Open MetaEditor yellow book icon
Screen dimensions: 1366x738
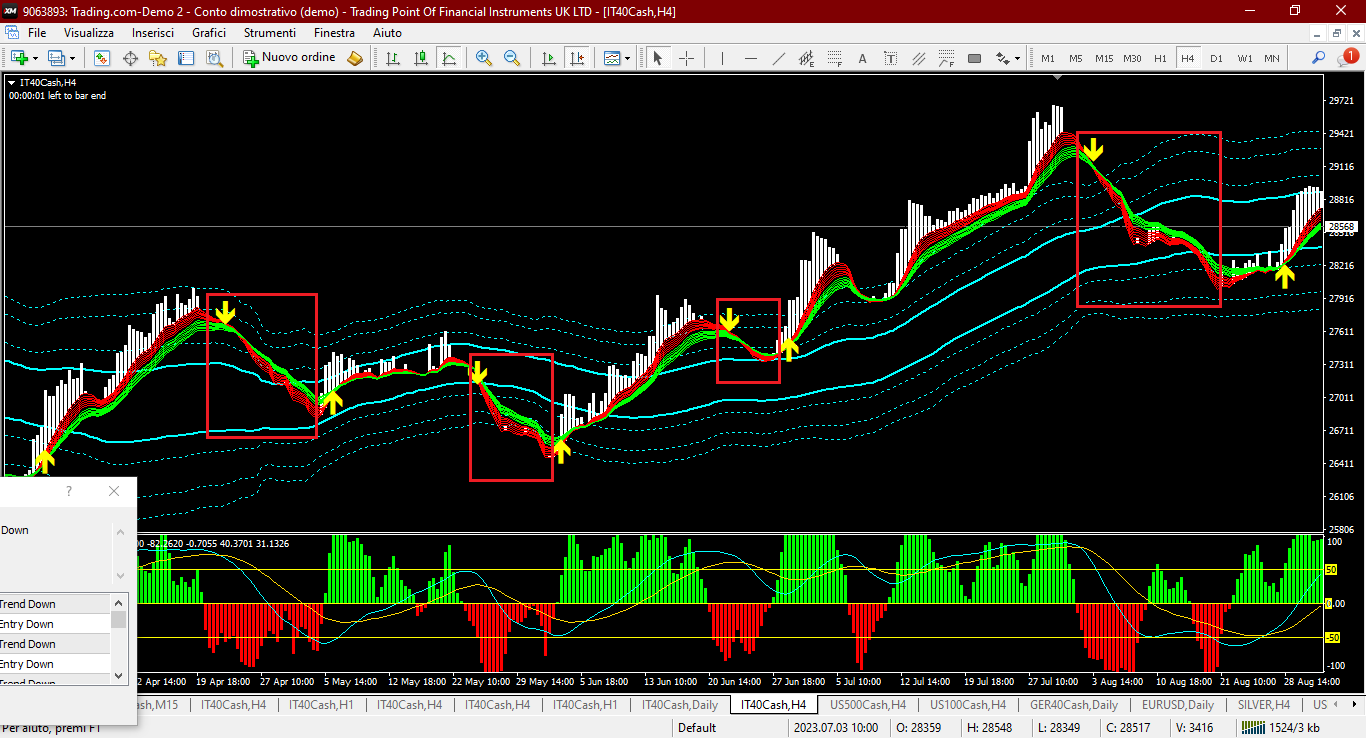(355, 58)
